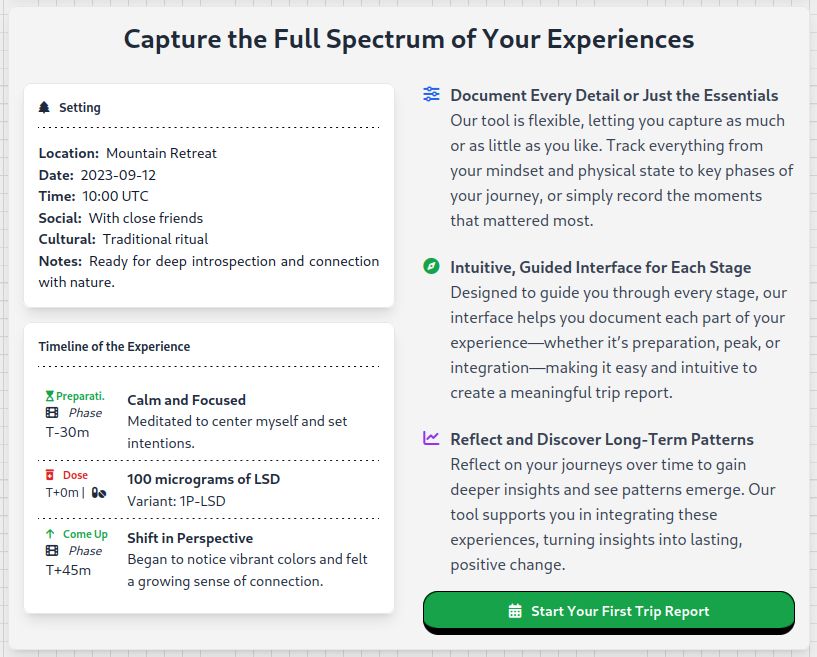The width and height of the screenshot is (817, 657).
Task: Click Intuitive, Guided Interface heading
Action: click(601, 267)
